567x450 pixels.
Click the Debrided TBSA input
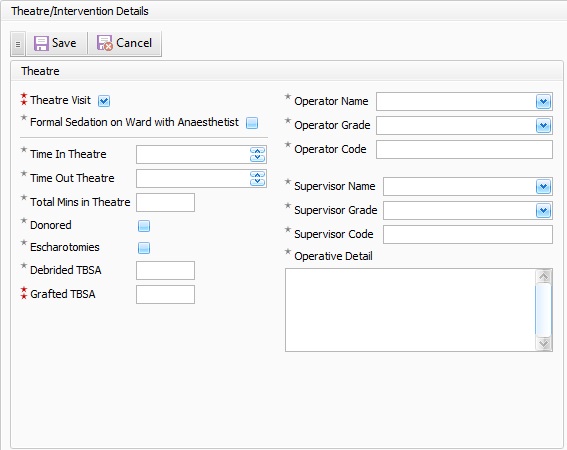pyautogui.click(x=165, y=271)
